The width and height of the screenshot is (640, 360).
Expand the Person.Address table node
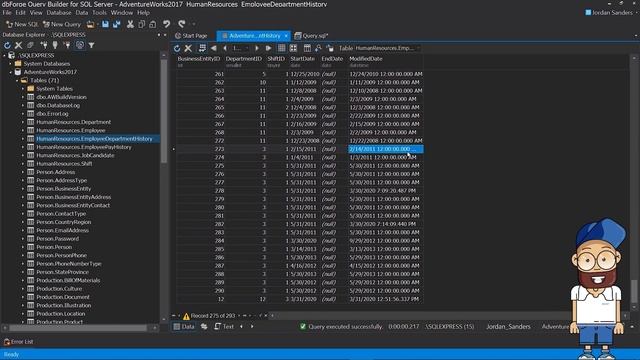coord(23,172)
